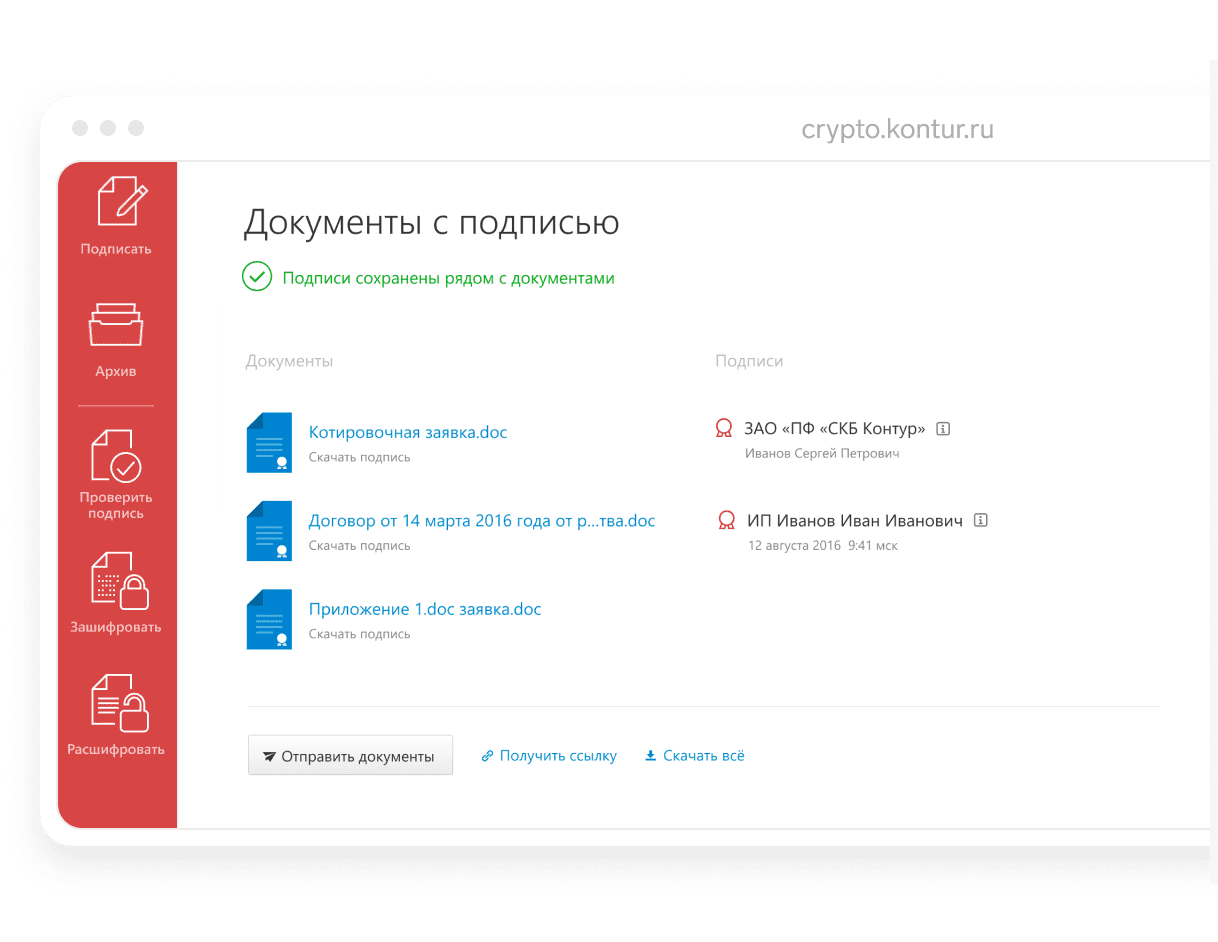Open the Расшифровать decrypt icon
The height and width of the screenshot is (942, 1218).
pyautogui.click(x=119, y=703)
